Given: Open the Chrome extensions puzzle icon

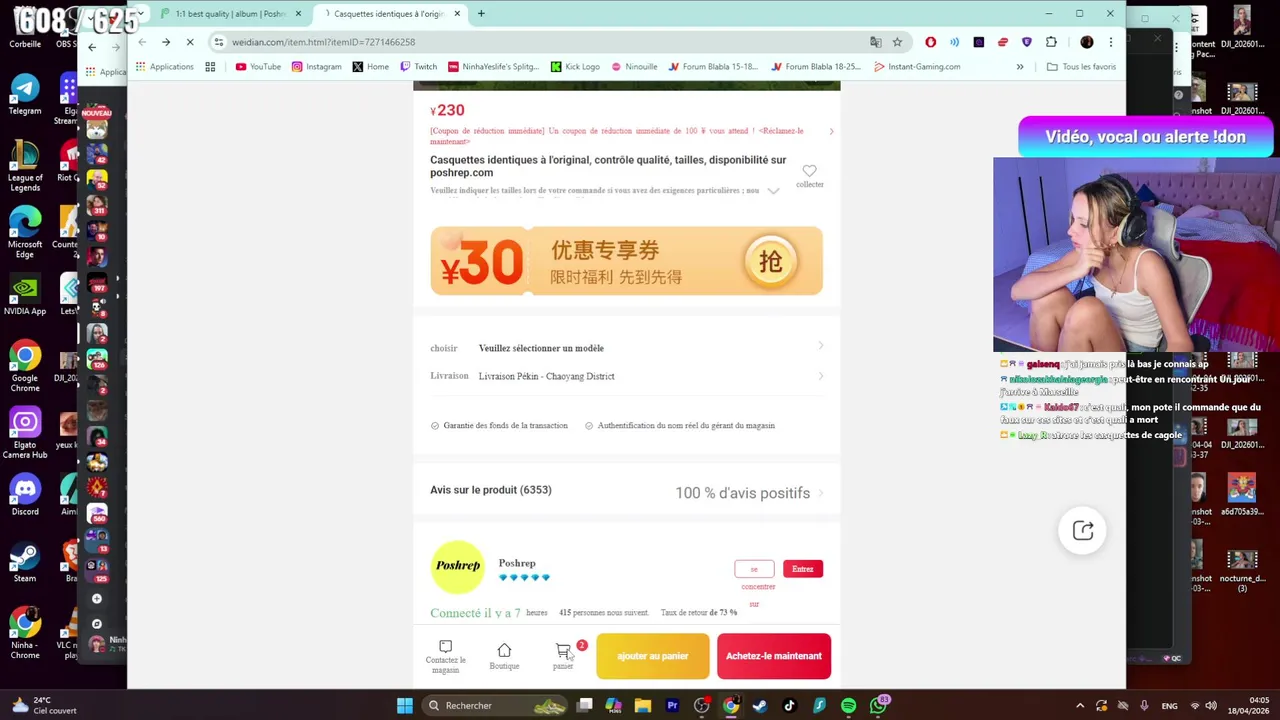Looking at the screenshot, I should coord(1051,42).
